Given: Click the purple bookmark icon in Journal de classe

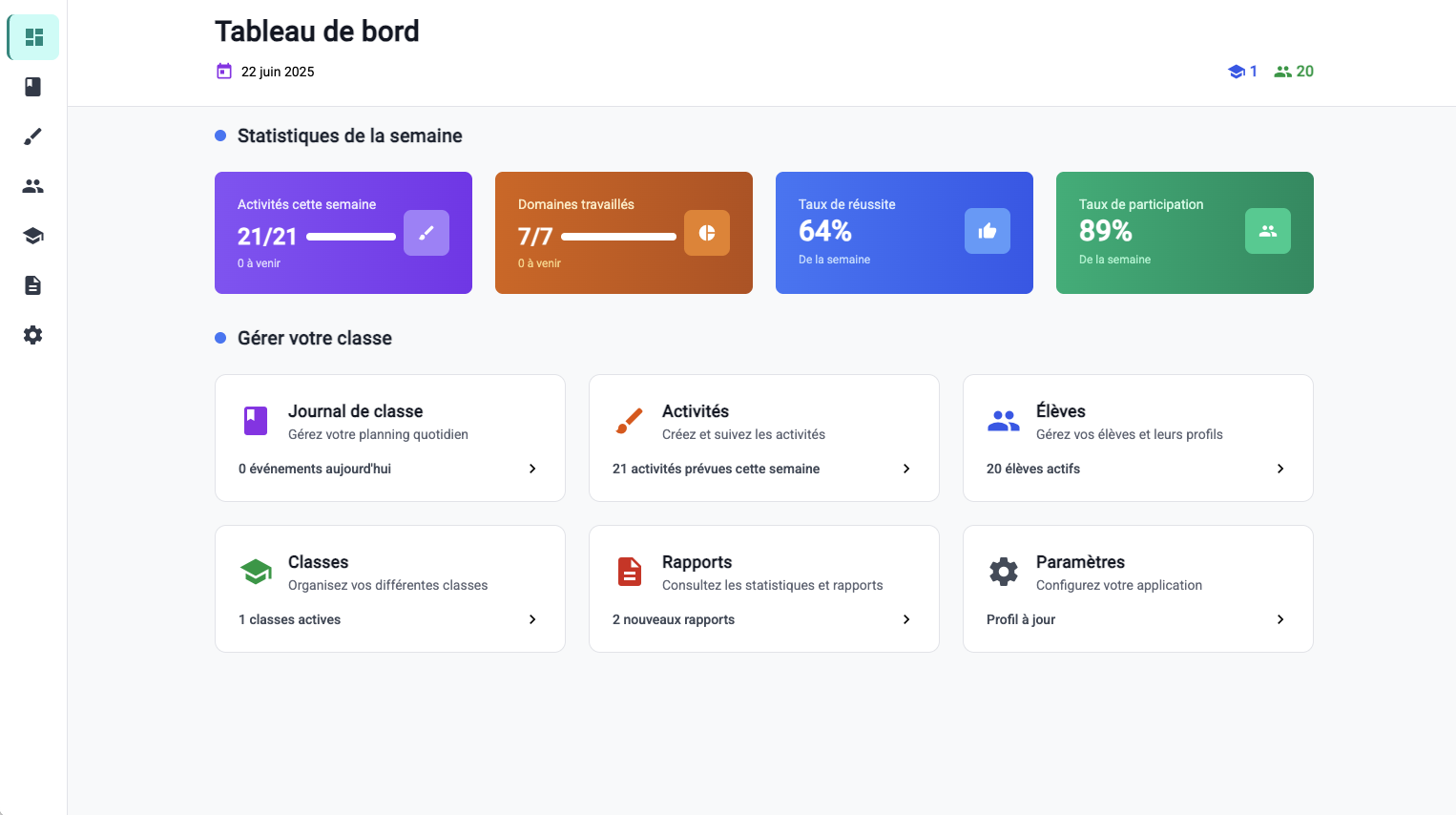Looking at the screenshot, I should (x=256, y=421).
